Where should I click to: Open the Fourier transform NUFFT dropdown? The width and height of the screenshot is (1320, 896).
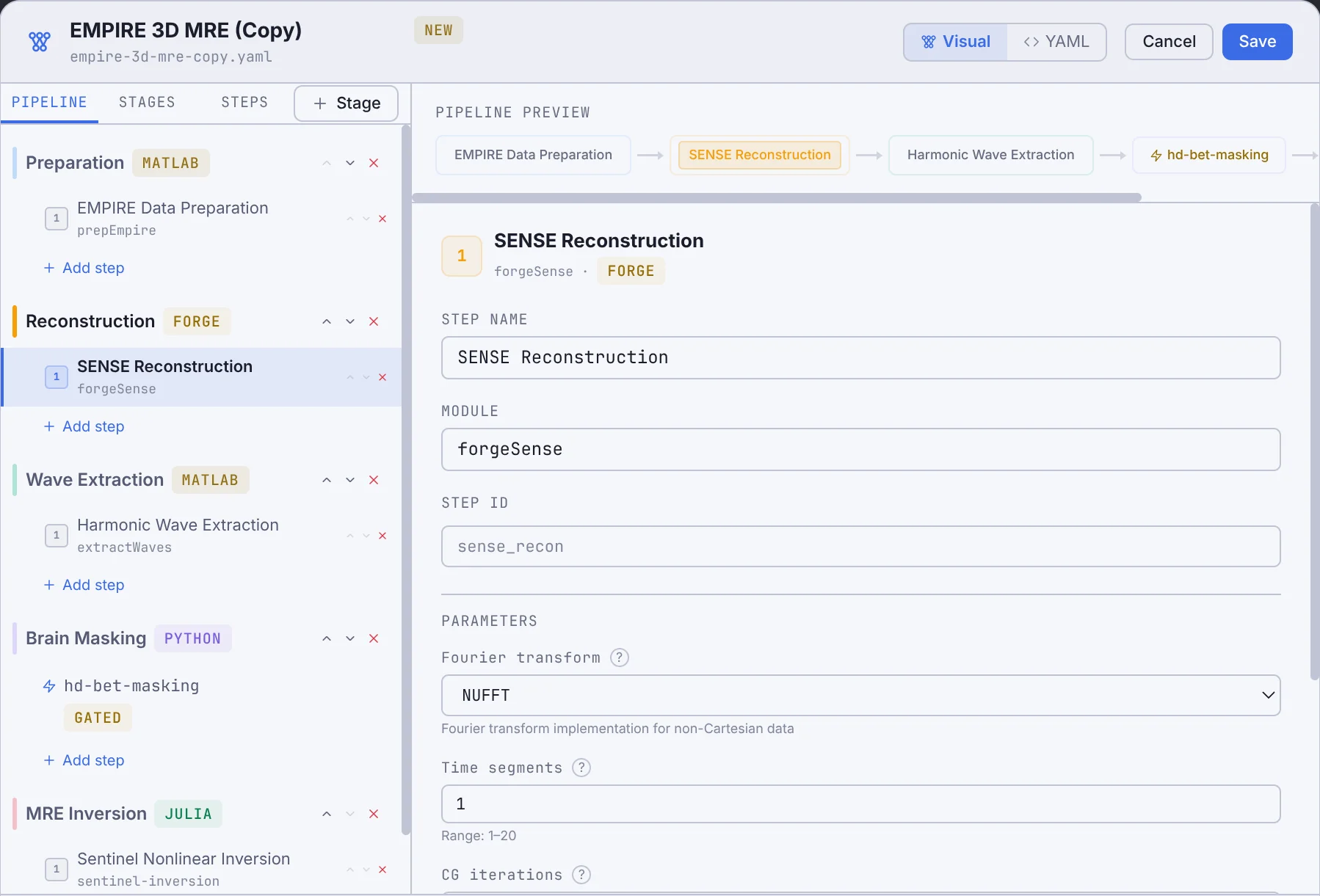pyautogui.click(x=860, y=695)
